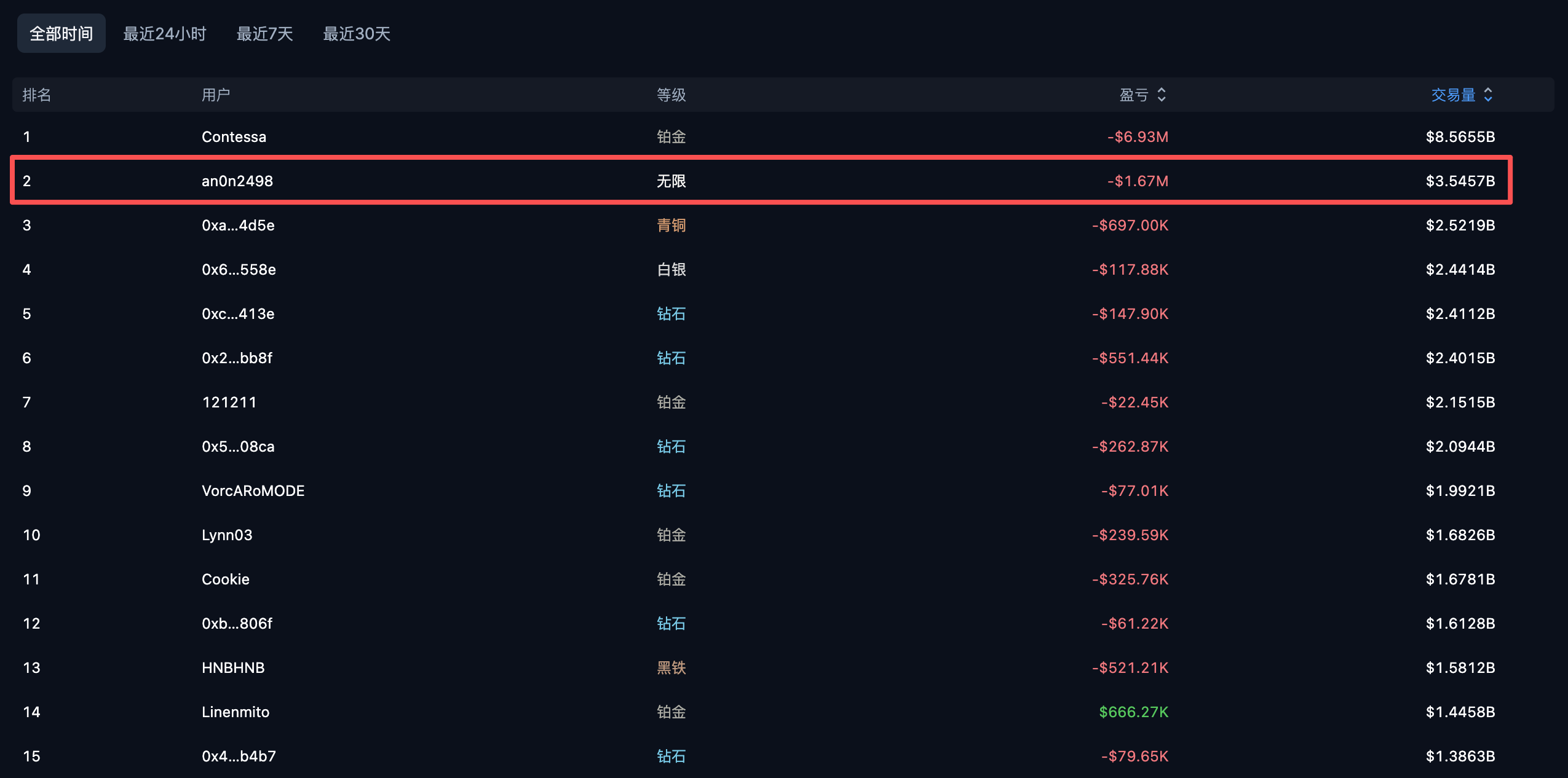
Task: Click the 青铜 level label
Action: click(671, 225)
